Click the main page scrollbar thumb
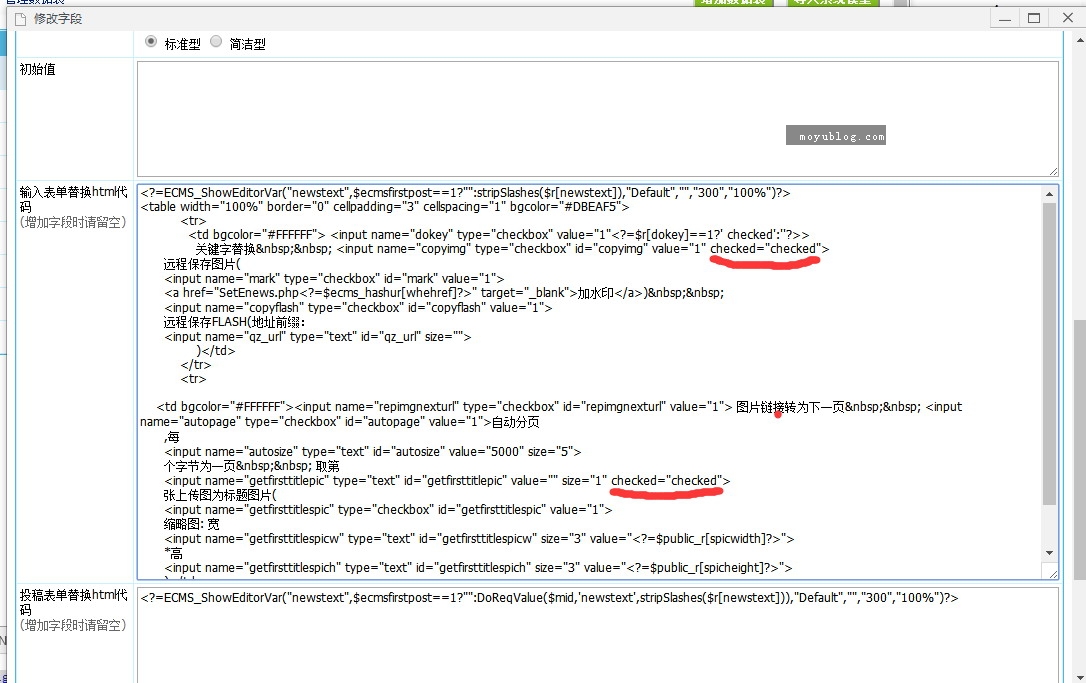 [x=1078, y=450]
